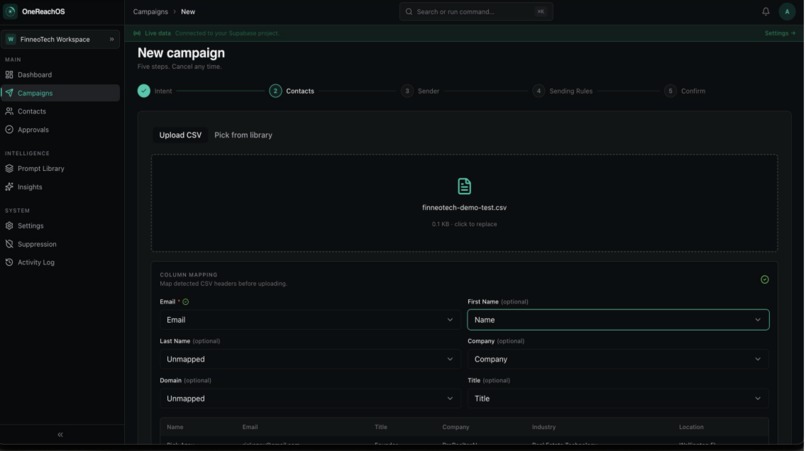Click the Location column header in preview
The height and width of the screenshot is (451, 806).
tap(691, 427)
